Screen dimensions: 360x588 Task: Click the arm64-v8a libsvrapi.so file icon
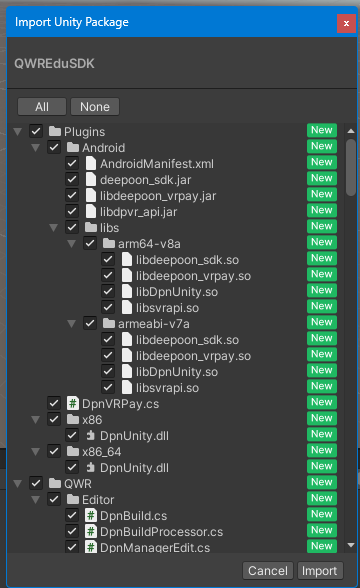(x=127, y=308)
